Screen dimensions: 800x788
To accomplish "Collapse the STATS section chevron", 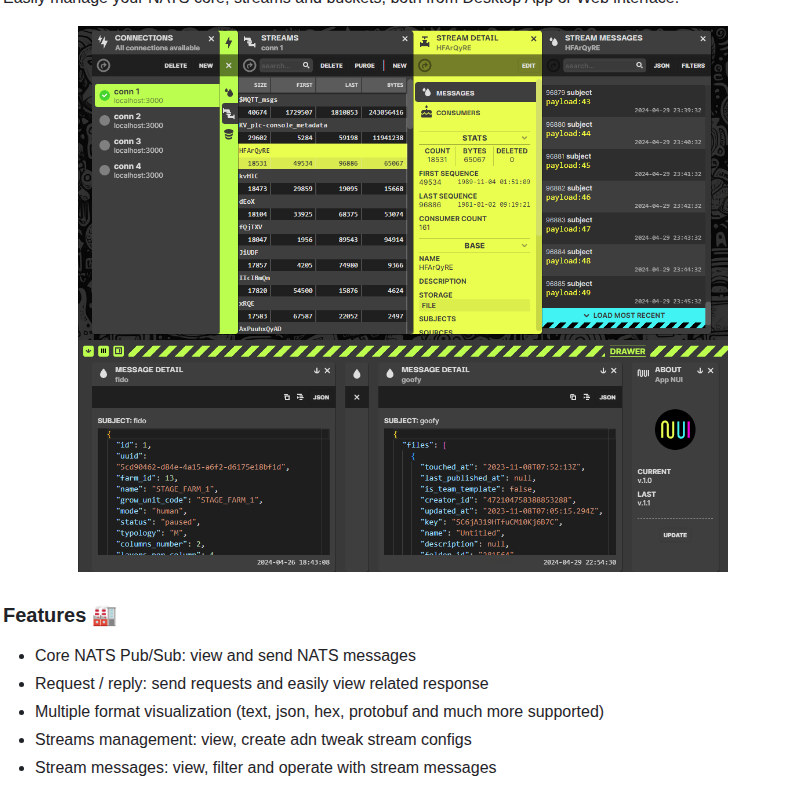I will 524,138.
